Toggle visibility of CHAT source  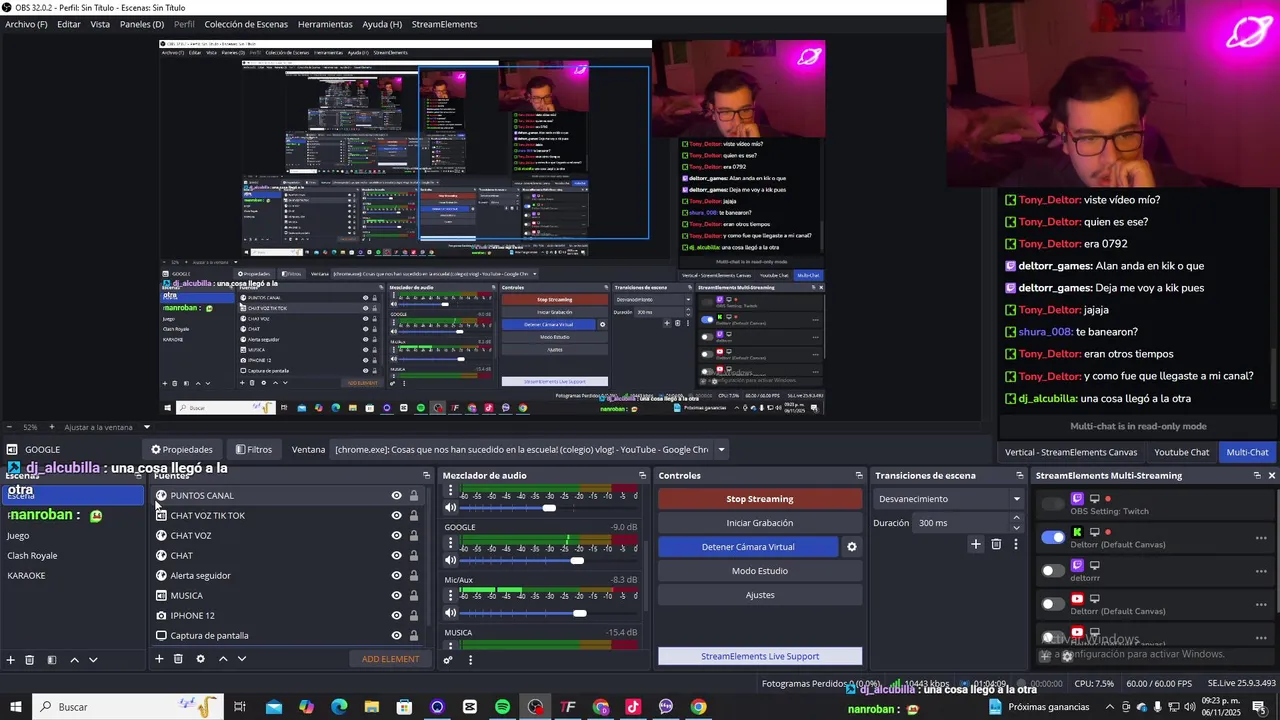(396, 556)
